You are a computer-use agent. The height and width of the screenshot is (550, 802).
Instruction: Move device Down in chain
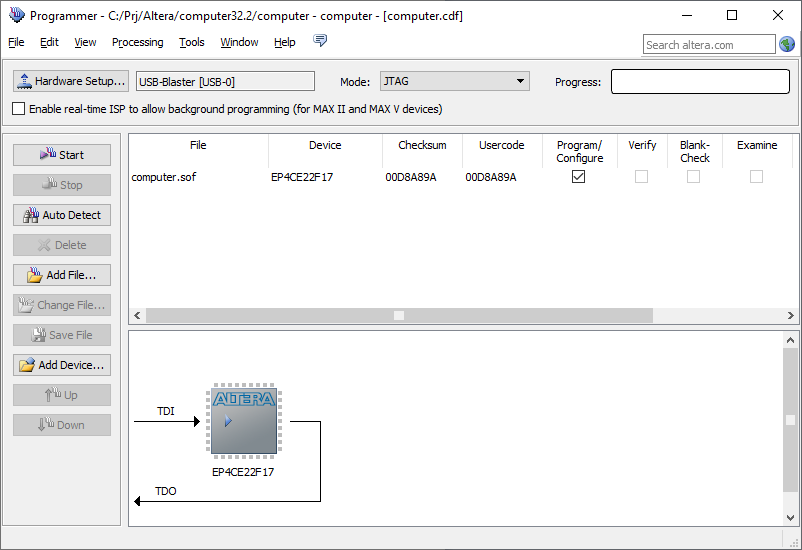click(x=62, y=425)
